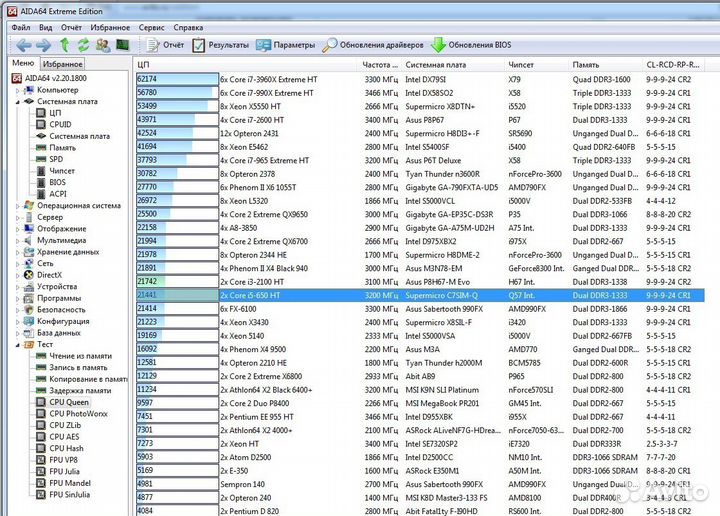This screenshot has width=720, height=516.
Task: Select the Устройства tree item
Action: point(51,286)
